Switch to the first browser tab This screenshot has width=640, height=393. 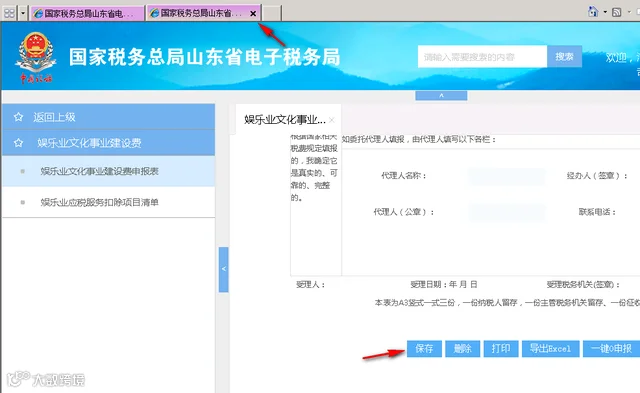tap(87, 13)
